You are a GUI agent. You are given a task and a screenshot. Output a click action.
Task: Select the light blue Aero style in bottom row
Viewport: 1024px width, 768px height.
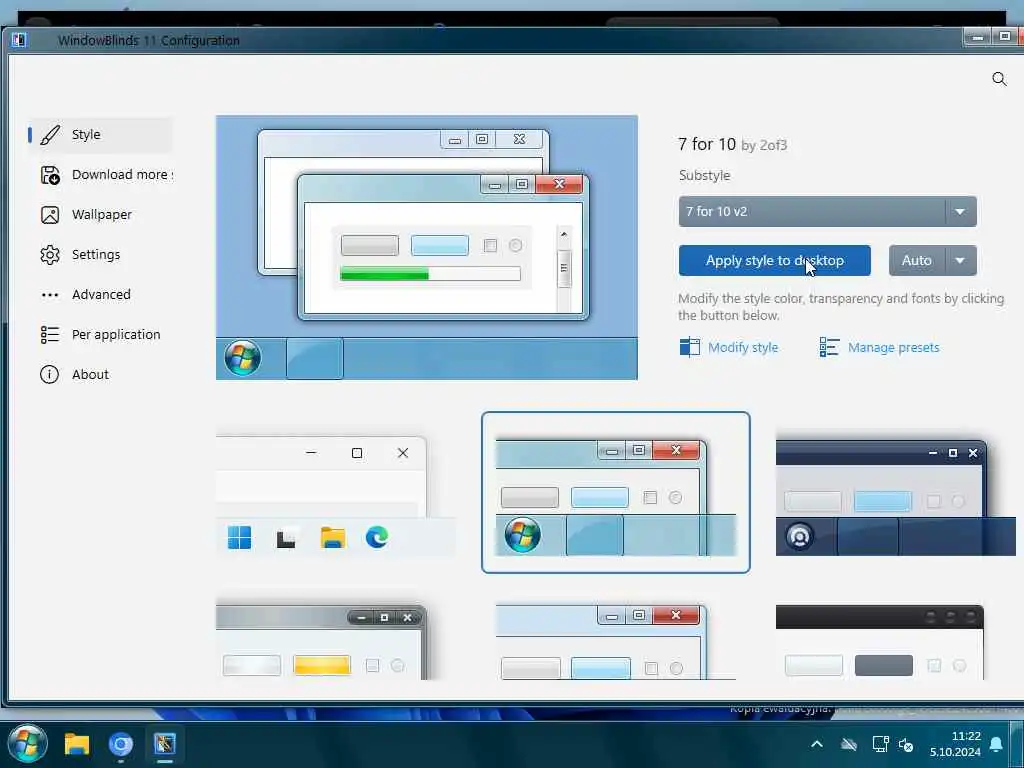pyautogui.click(x=615, y=642)
